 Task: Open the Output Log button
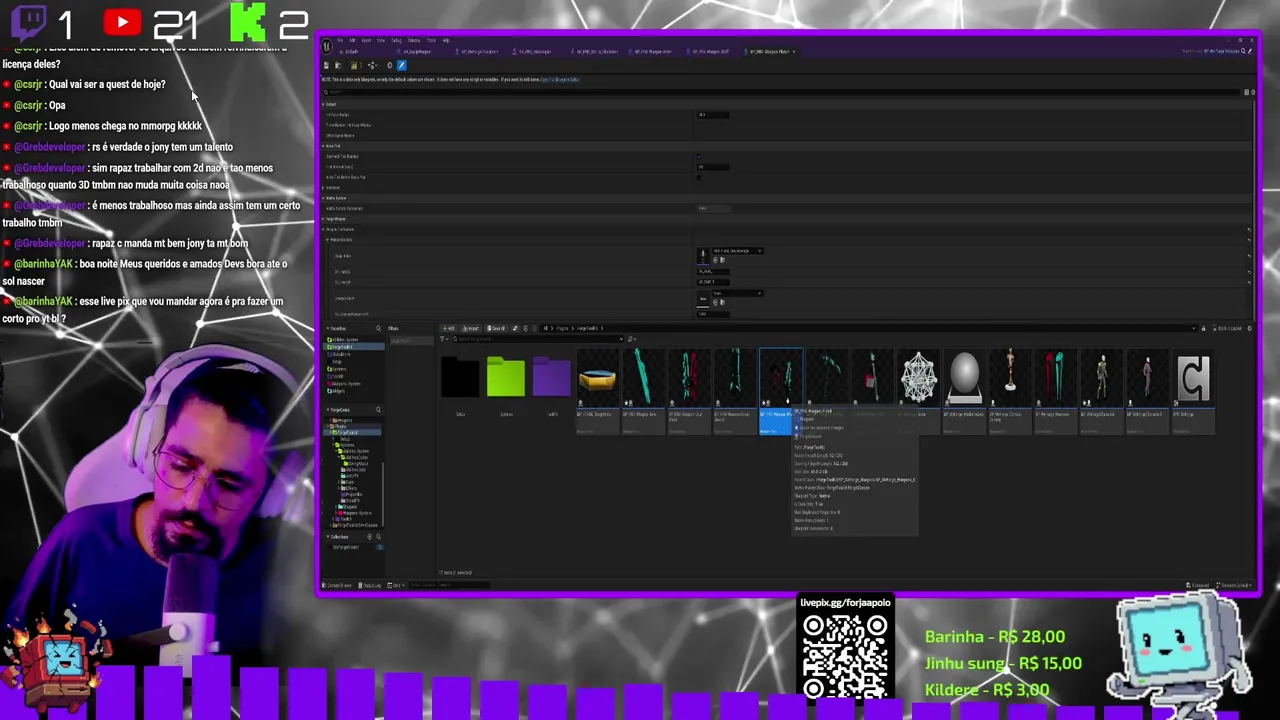pyautogui.click(x=370, y=585)
